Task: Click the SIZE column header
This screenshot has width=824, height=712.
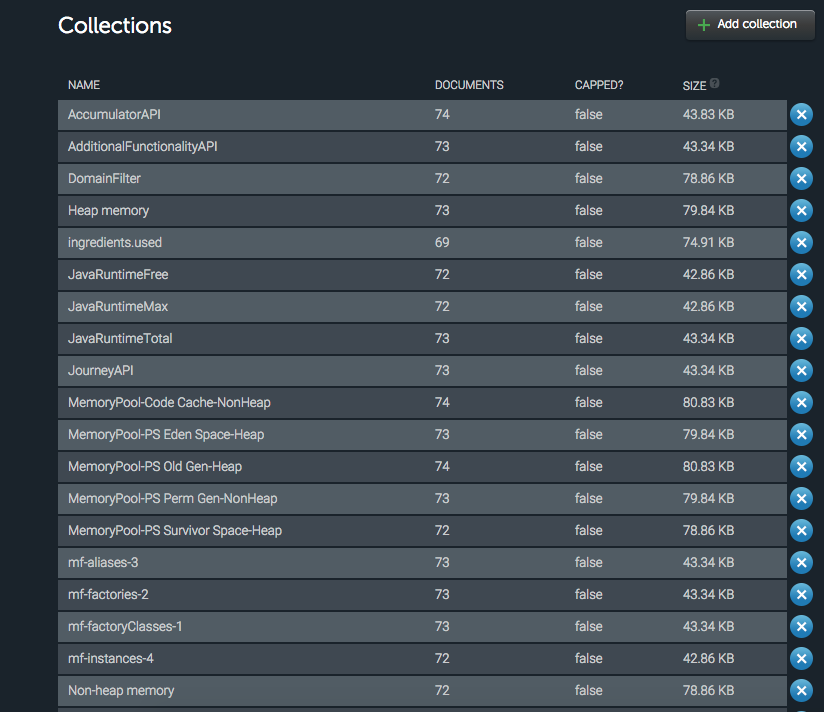Action: (x=694, y=86)
